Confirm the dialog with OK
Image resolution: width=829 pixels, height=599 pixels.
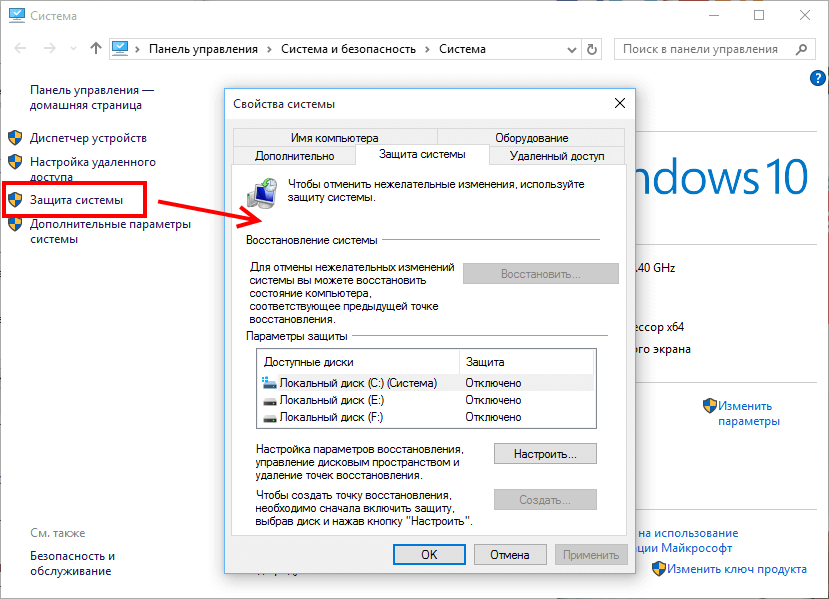[x=429, y=554]
